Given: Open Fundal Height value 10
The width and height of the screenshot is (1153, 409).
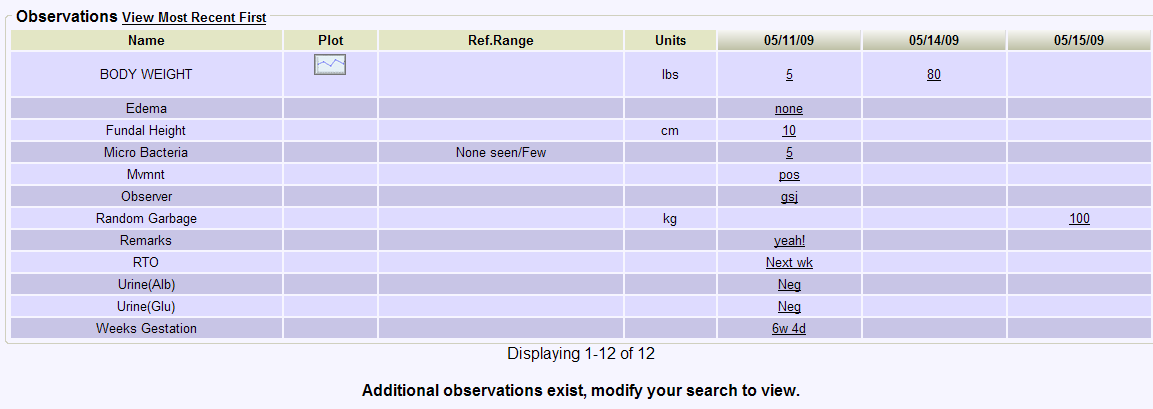Looking at the screenshot, I should pos(789,131).
